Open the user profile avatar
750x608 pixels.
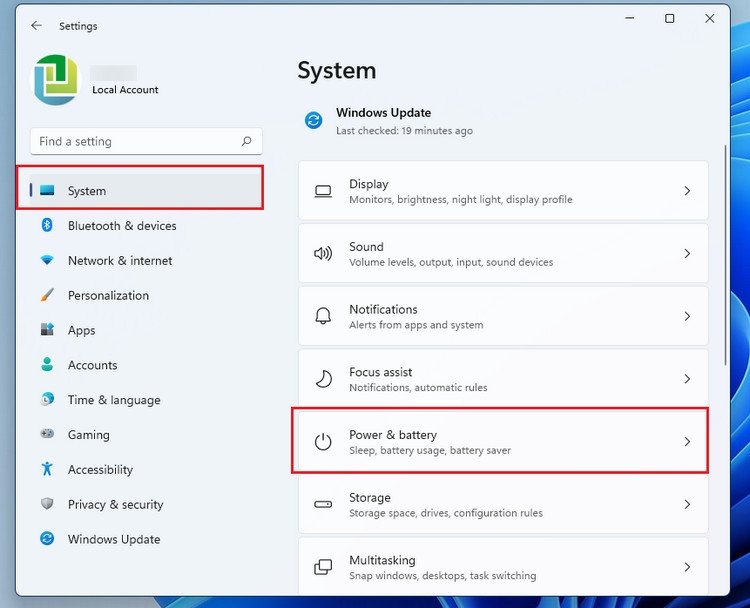coord(55,79)
